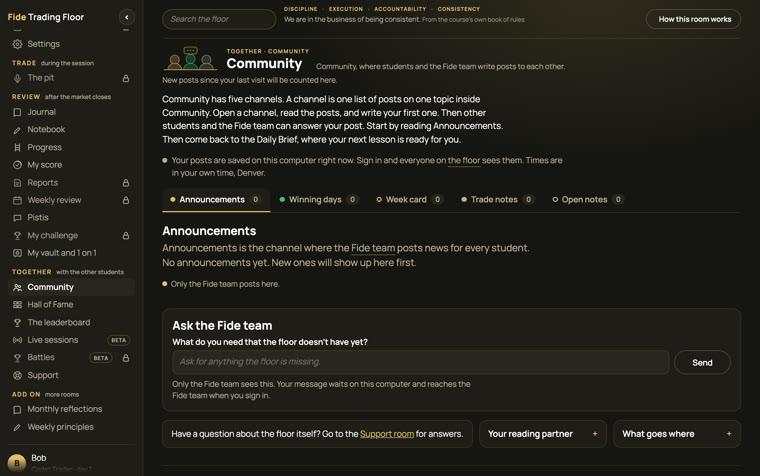Click the lock icon beside The pit
The width and height of the screenshot is (760, 476).
[126, 78]
